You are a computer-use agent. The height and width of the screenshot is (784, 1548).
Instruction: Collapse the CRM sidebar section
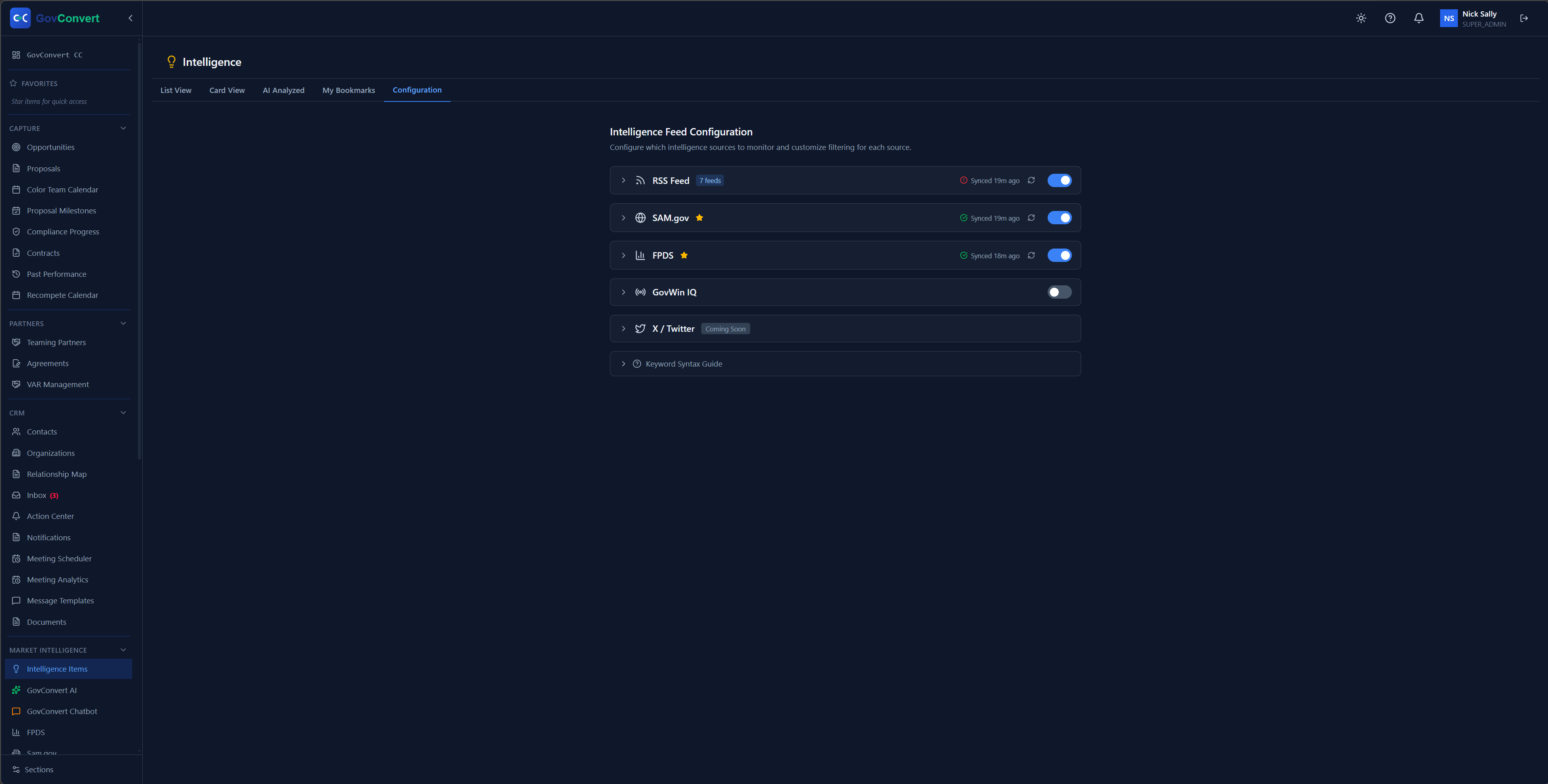[x=123, y=413]
